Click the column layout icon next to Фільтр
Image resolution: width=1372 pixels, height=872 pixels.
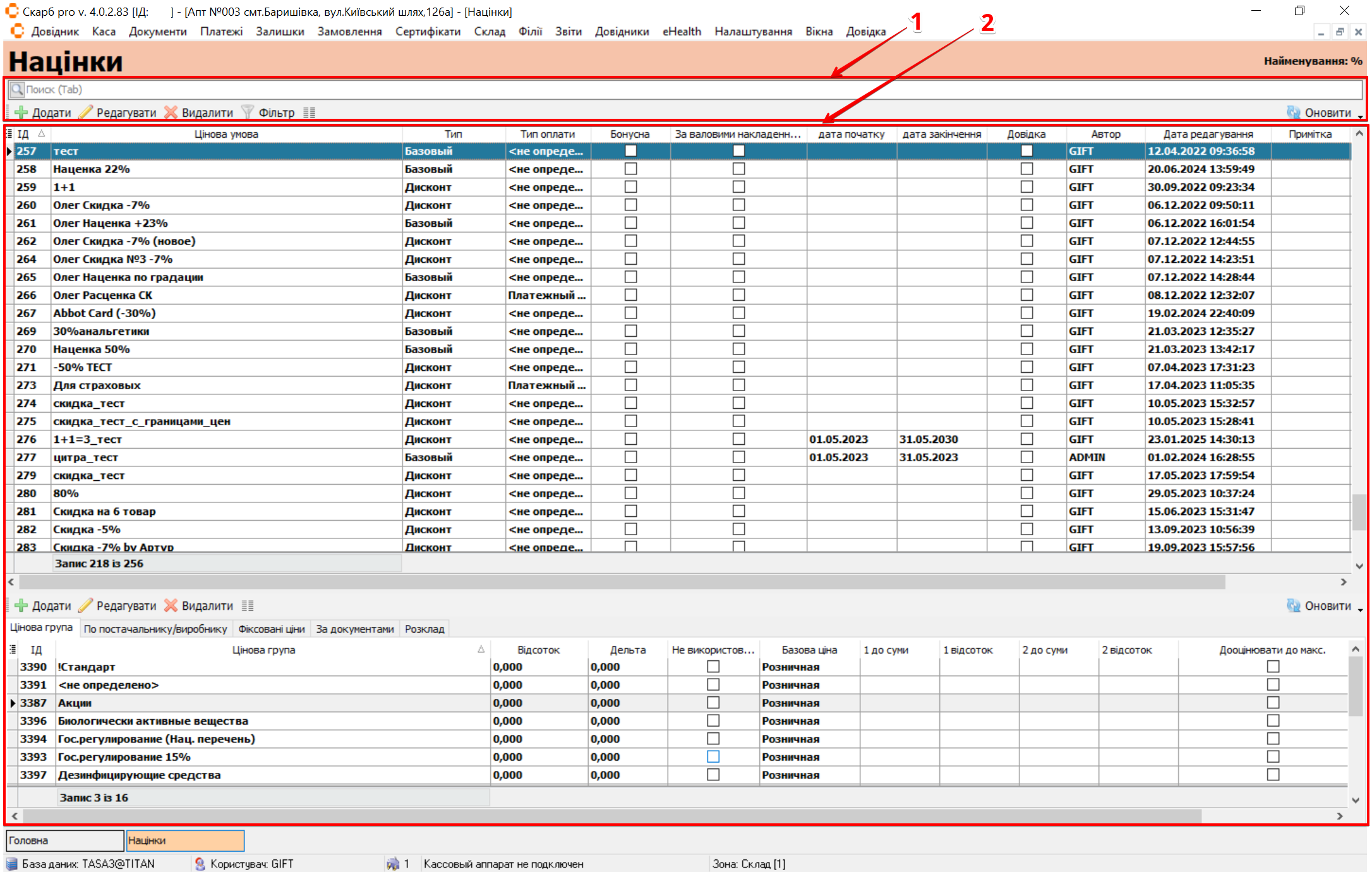click(309, 112)
